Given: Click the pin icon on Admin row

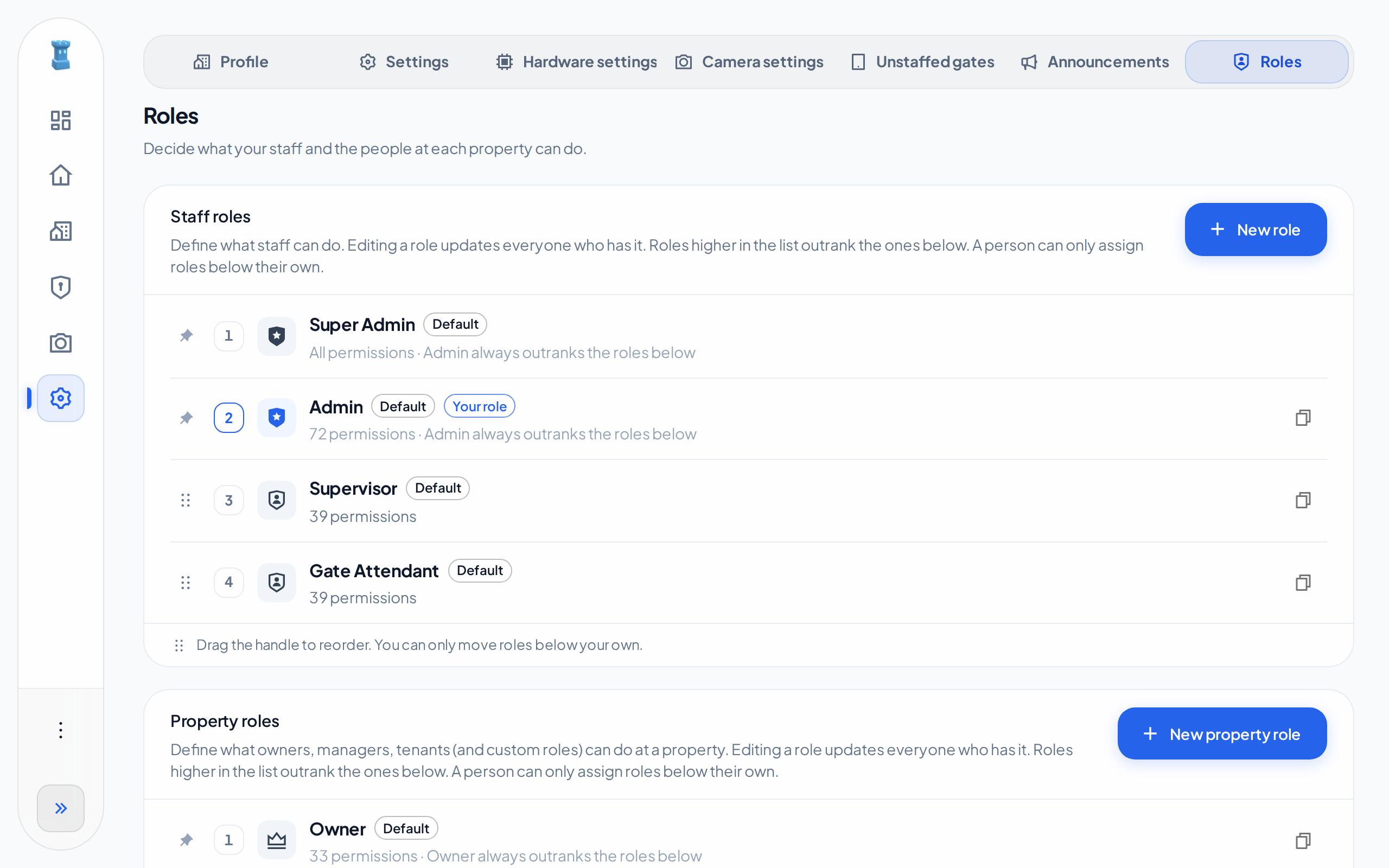Looking at the screenshot, I should pos(186,417).
